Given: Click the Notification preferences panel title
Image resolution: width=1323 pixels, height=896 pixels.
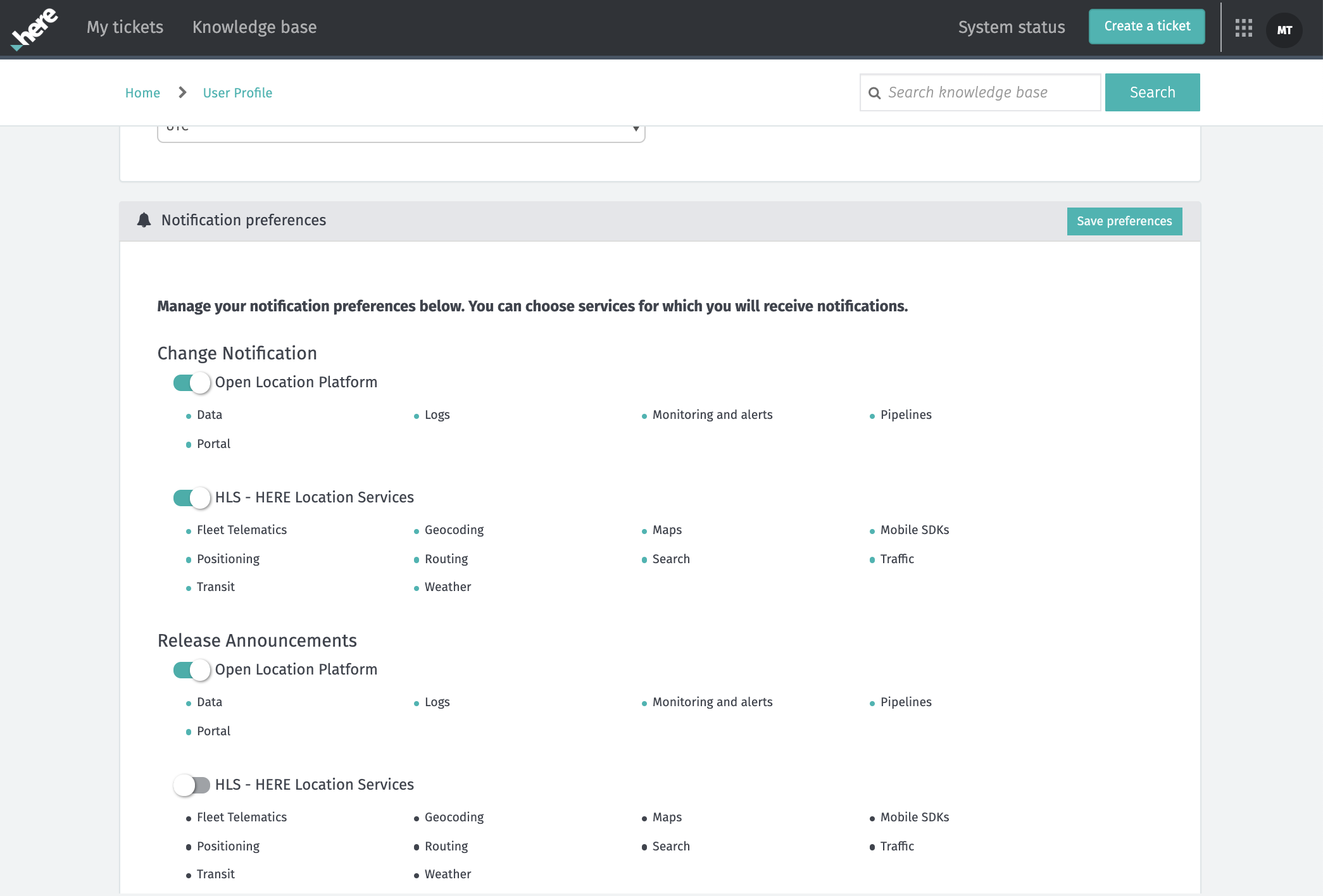Looking at the screenshot, I should (x=244, y=220).
